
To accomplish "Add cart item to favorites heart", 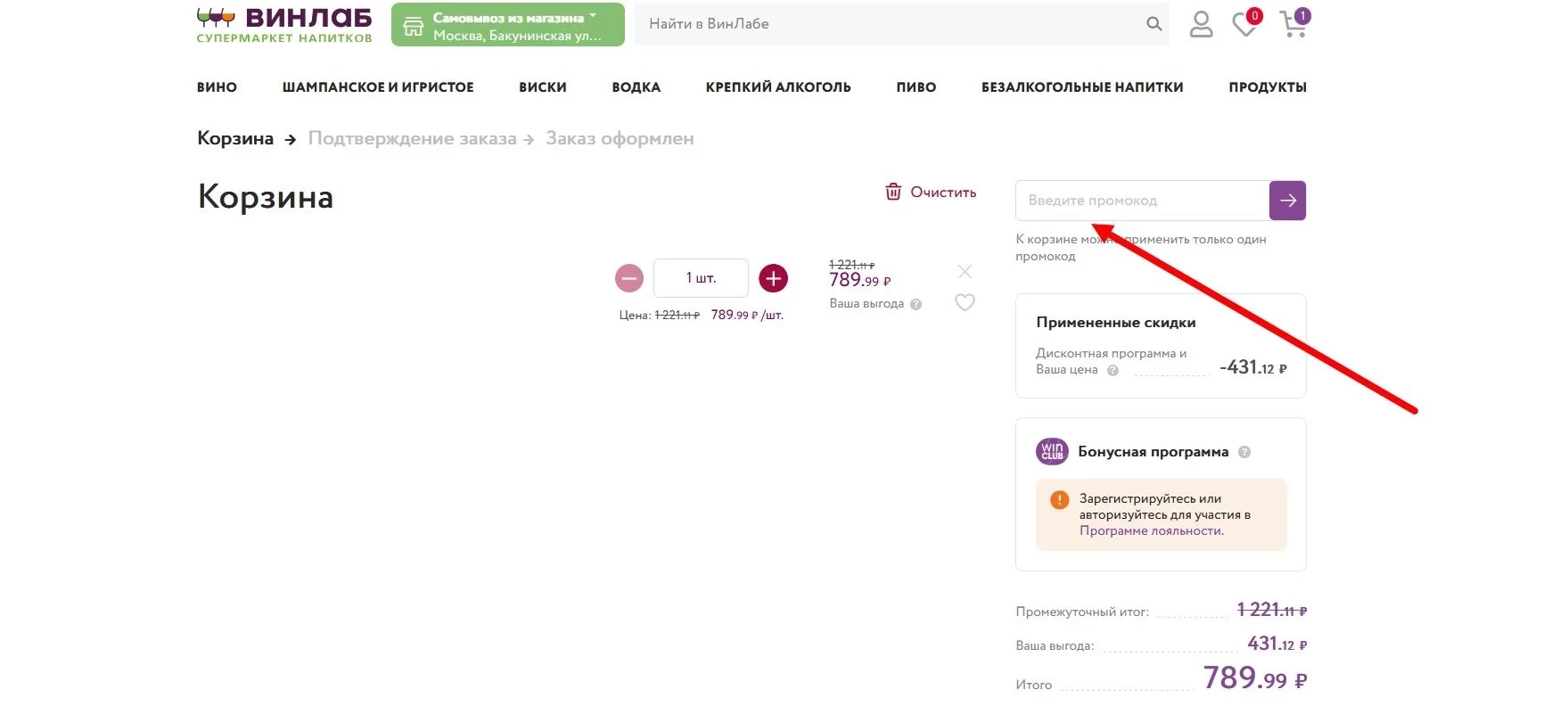I will click(x=965, y=303).
